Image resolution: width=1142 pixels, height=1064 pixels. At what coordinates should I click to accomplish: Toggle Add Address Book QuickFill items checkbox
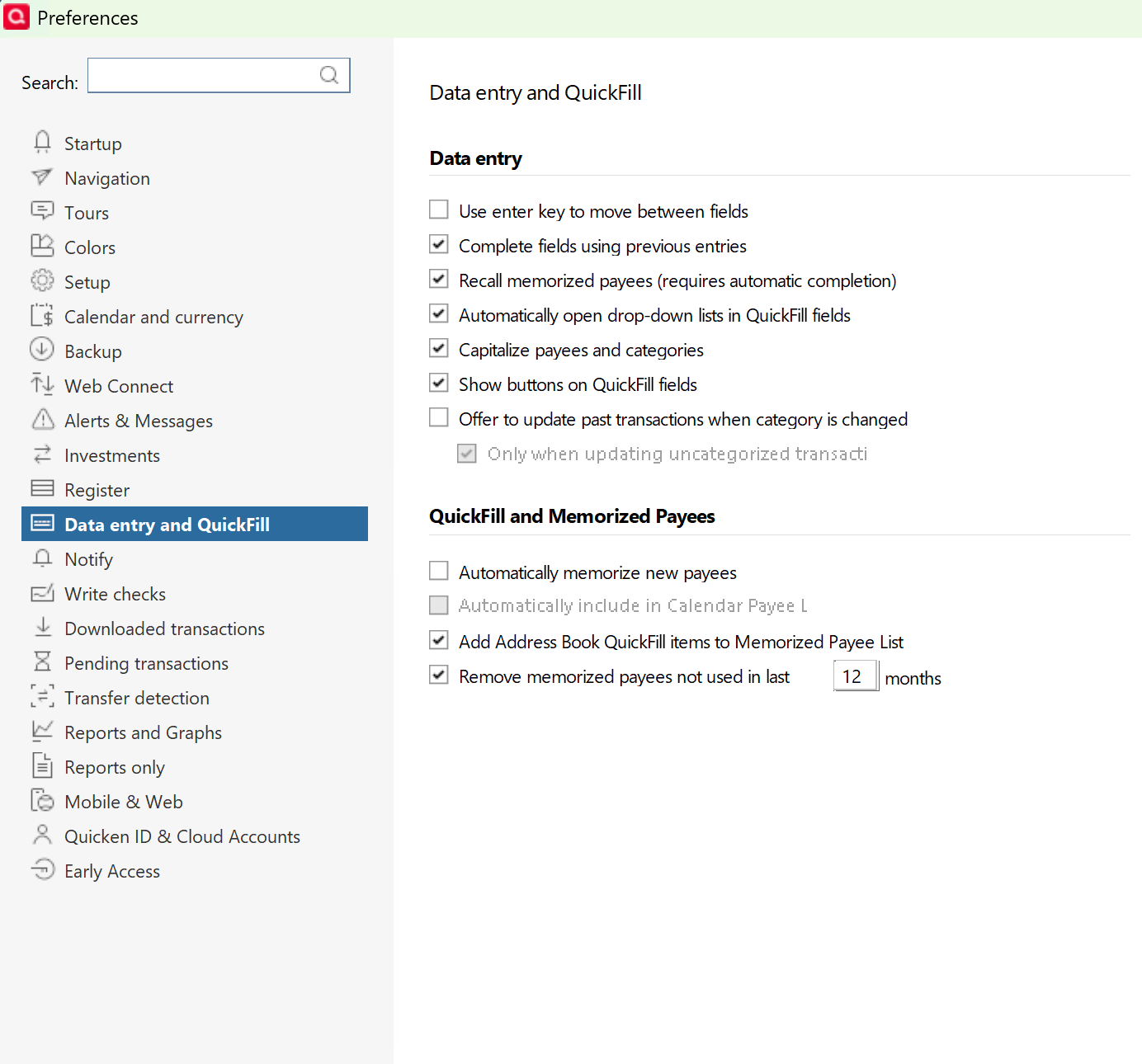coord(439,640)
